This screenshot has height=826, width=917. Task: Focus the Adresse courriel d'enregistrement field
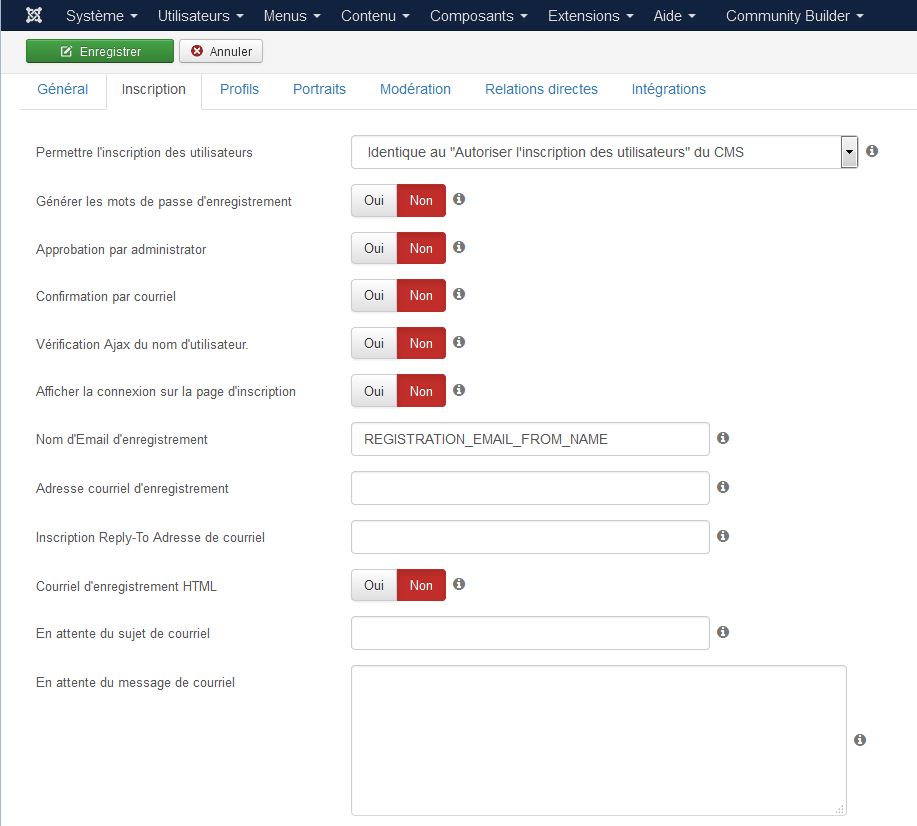click(530, 488)
